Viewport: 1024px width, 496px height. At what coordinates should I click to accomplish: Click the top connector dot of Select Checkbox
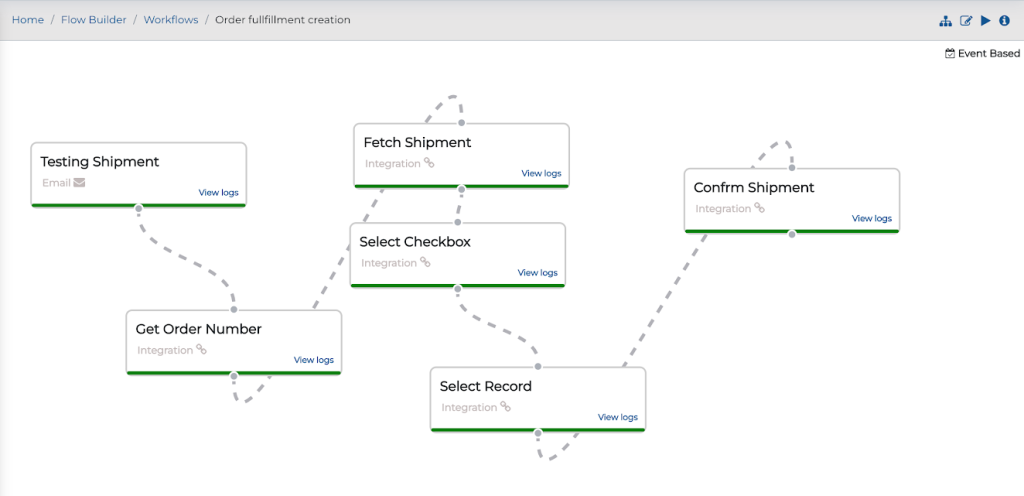tap(457, 223)
